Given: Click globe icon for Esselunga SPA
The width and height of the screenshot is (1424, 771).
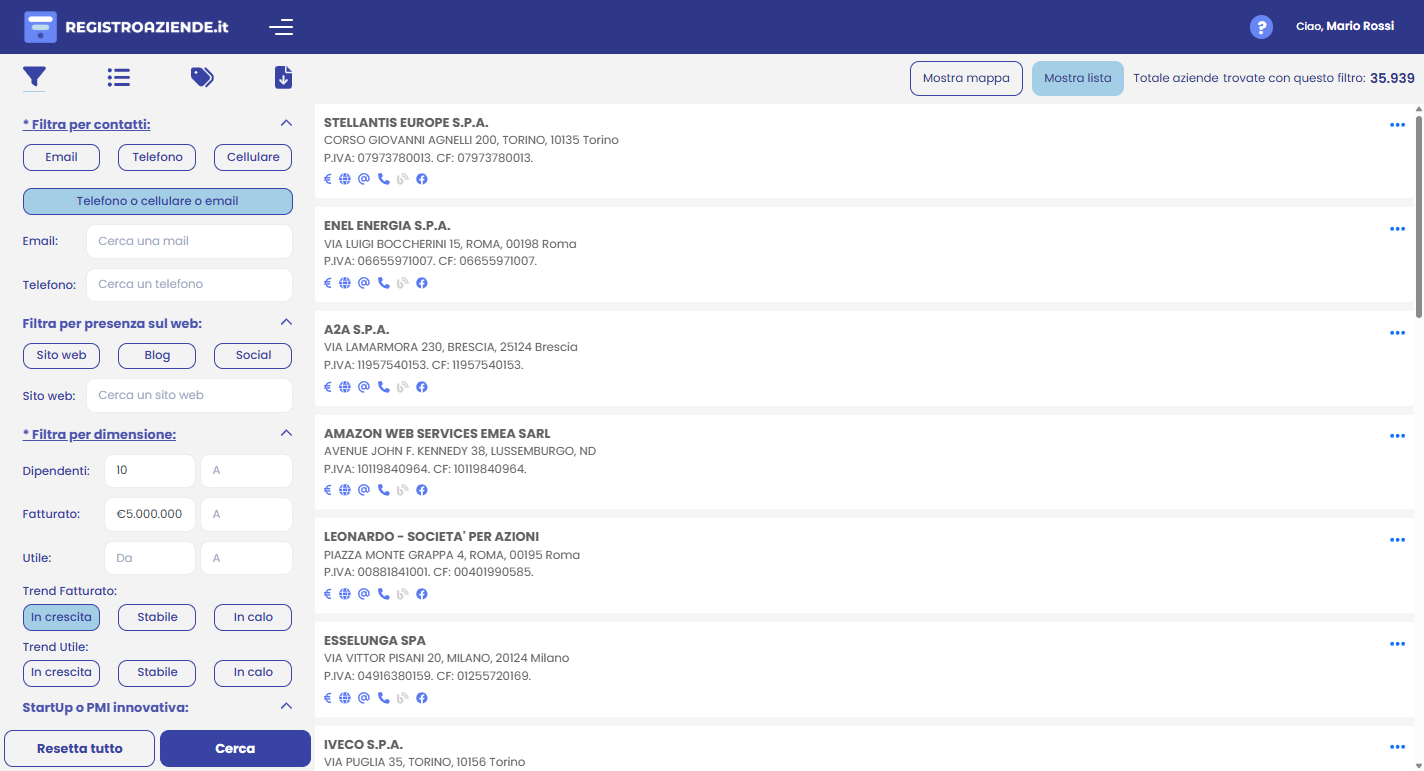Looking at the screenshot, I should [x=345, y=698].
